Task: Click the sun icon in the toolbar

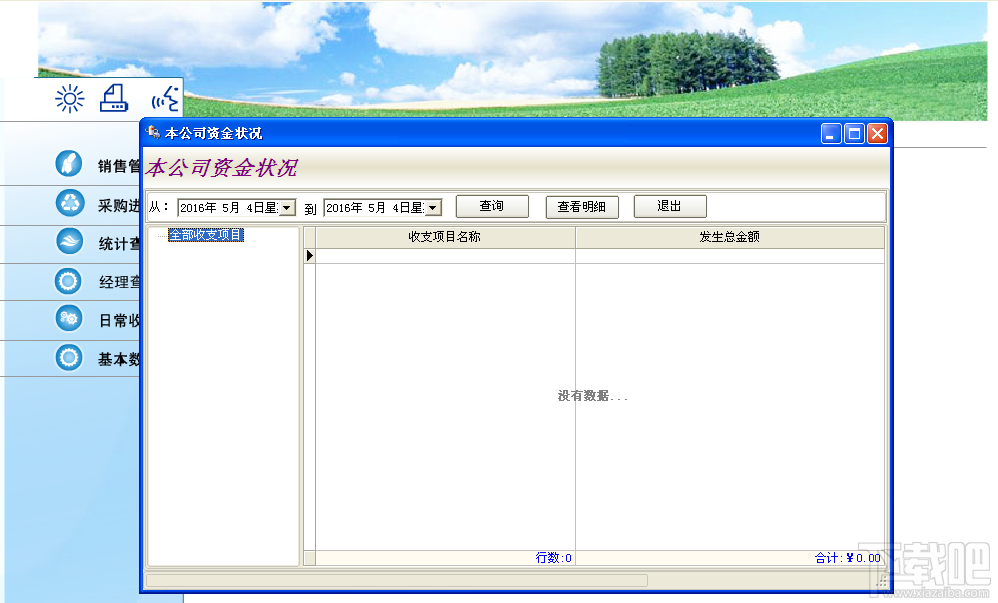Action: tap(68, 98)
